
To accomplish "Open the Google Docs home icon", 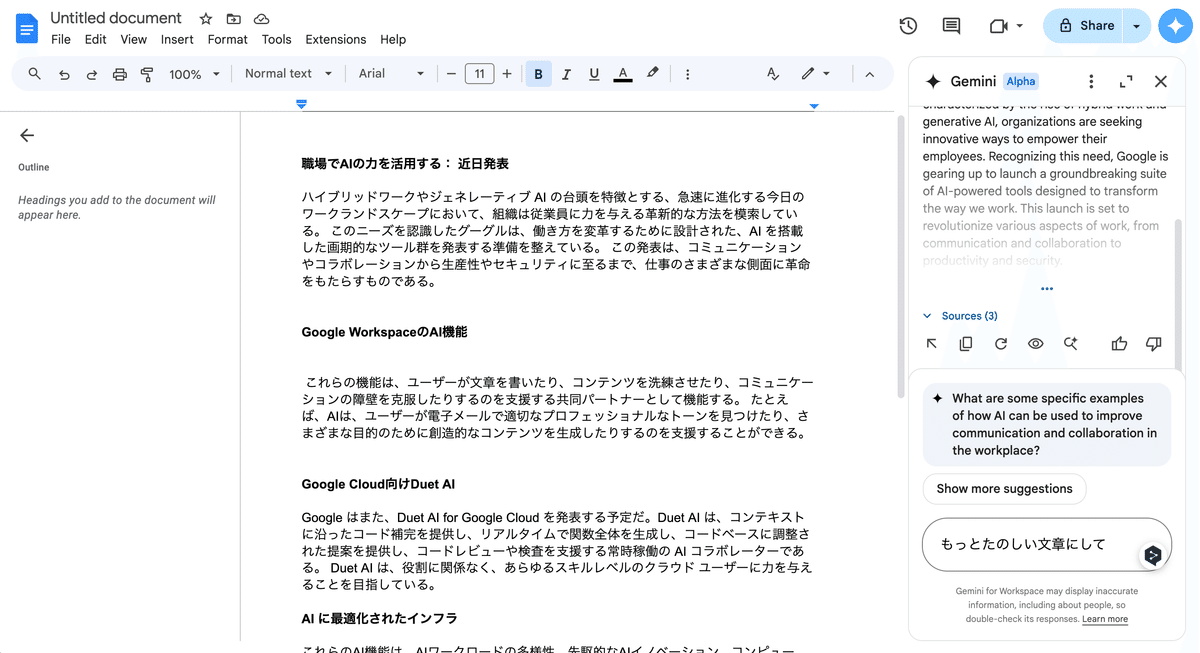I will point(27,27).
